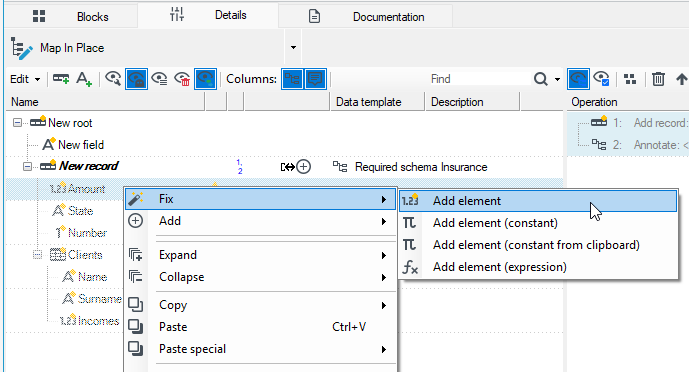Click the circled plus icon in New record row
This screenshot has height=372, width=689.
point(303,167)
